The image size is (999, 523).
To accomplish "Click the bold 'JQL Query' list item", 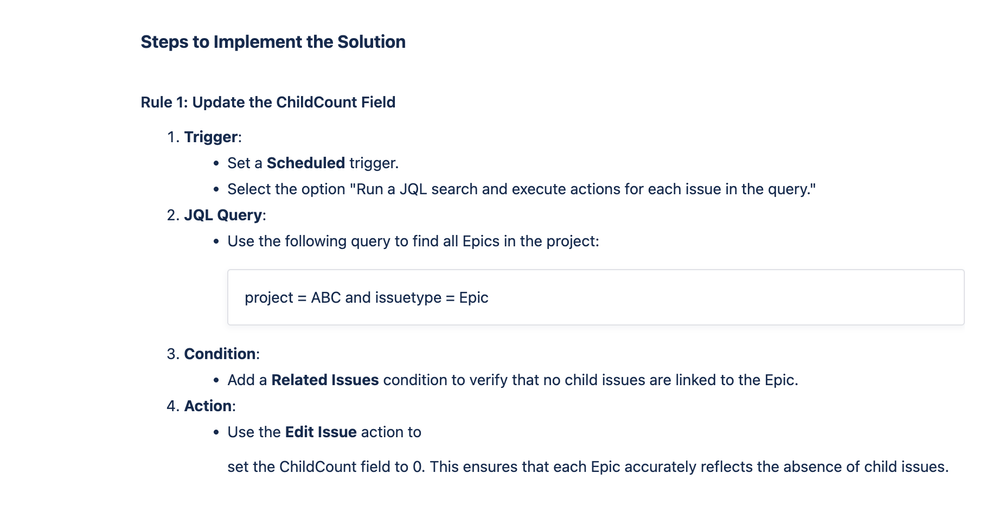I will 223,215.
